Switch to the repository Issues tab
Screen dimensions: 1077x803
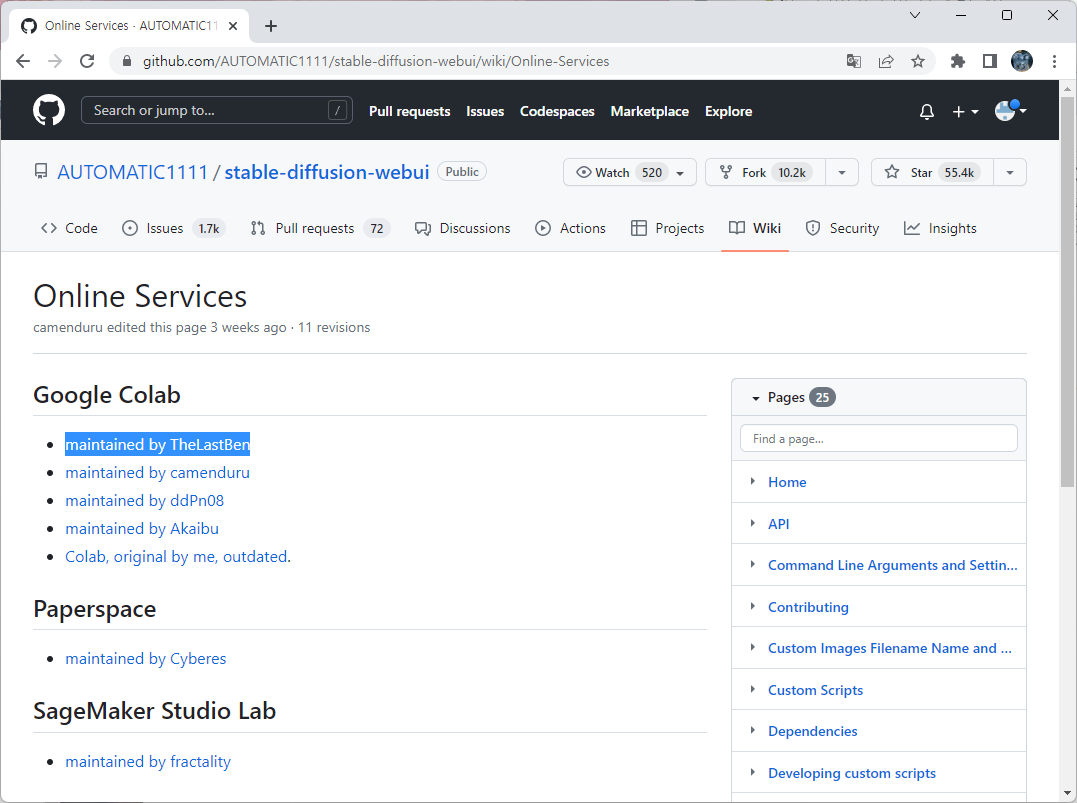click(174, 228)
